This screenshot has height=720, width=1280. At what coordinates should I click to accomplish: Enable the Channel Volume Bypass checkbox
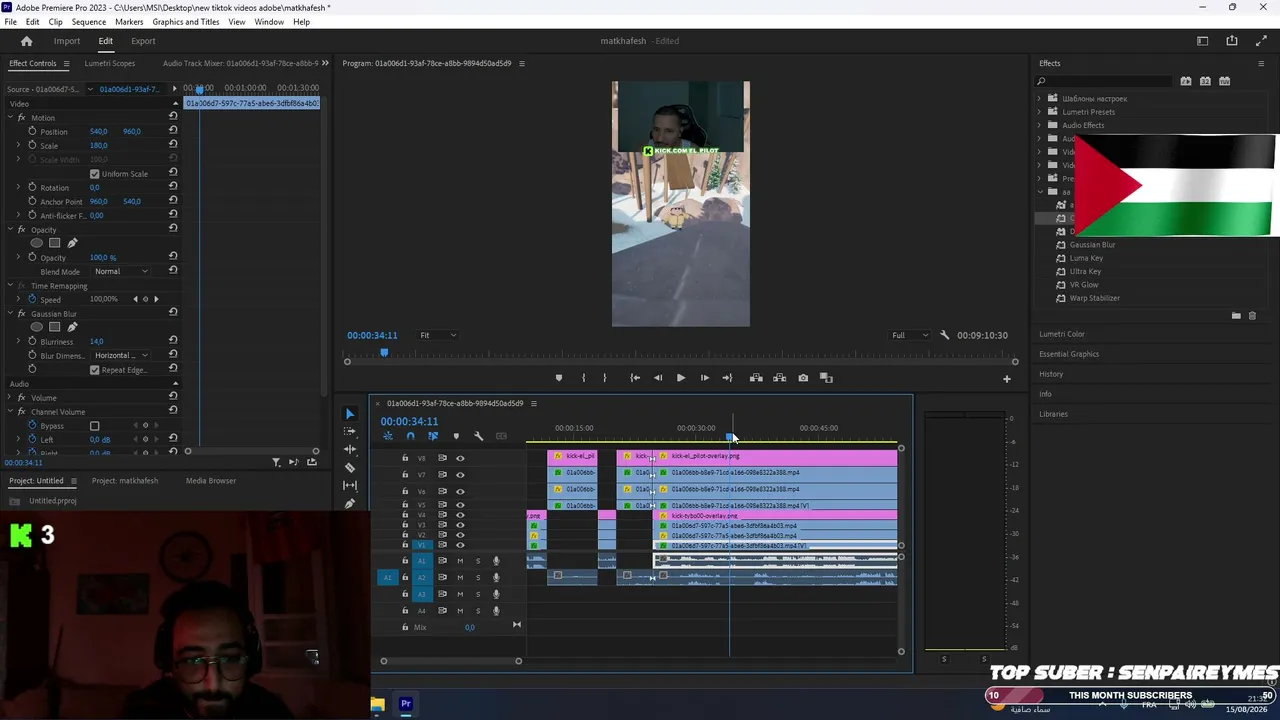point(95,426)
